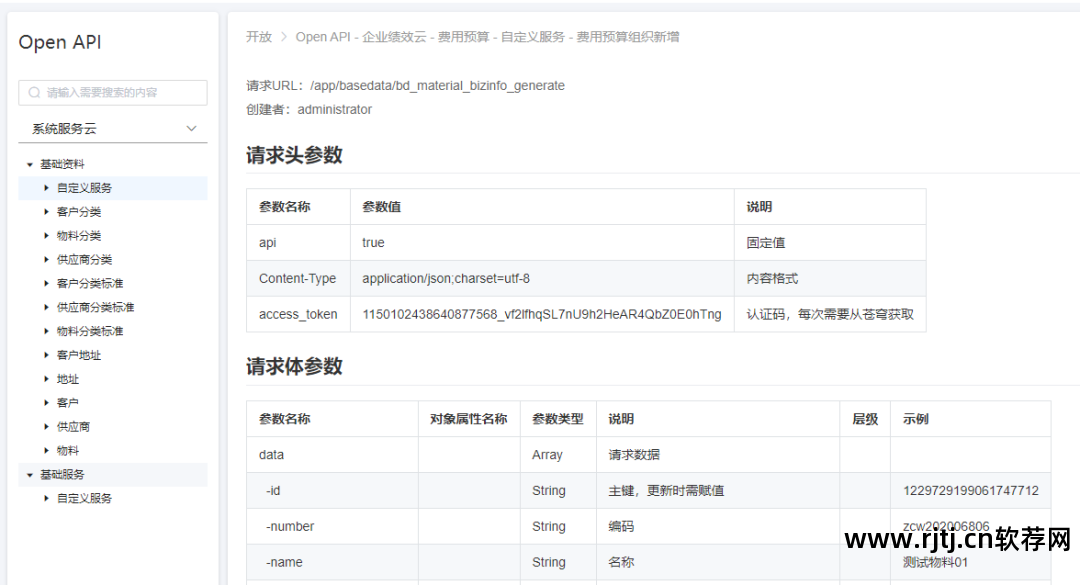Click the Content-Type parameter cell
The width and height of the screenshot is (1080, 585).
coord(298,278)
